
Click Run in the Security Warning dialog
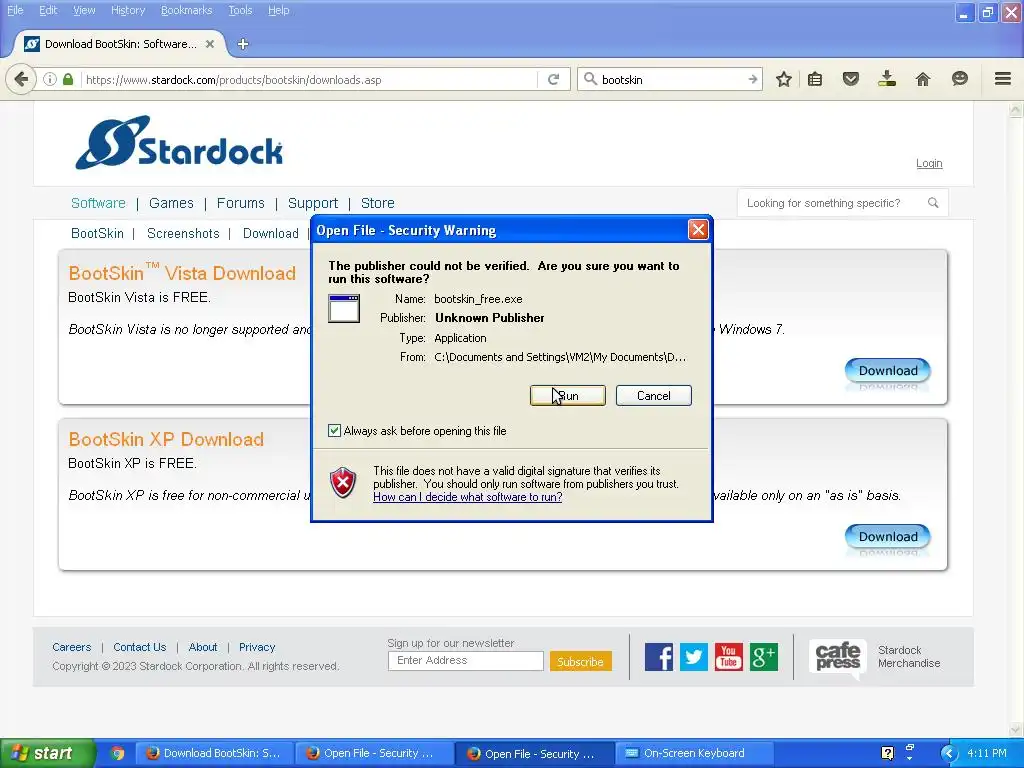[x=568, y=396]
